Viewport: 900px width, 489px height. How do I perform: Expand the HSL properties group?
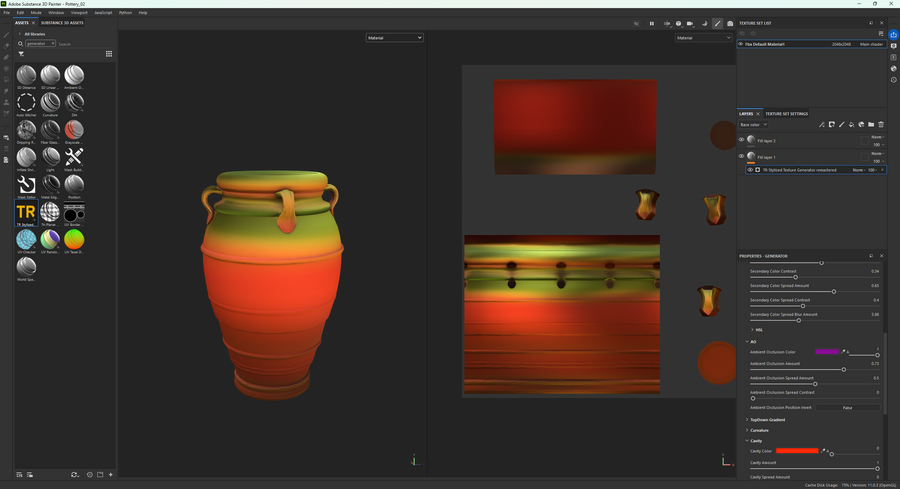pyautogui.click(x=759, y=329)
